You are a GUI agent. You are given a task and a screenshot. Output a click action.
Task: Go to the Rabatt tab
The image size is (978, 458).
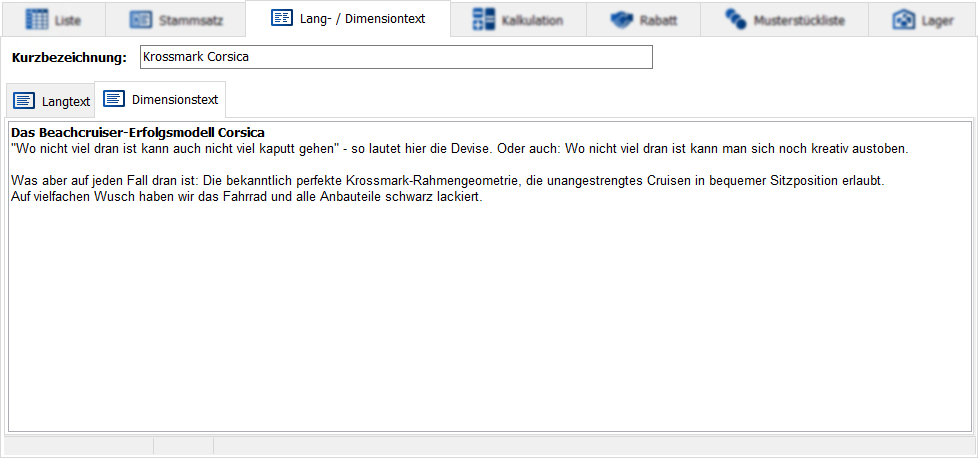click(643, 19)
